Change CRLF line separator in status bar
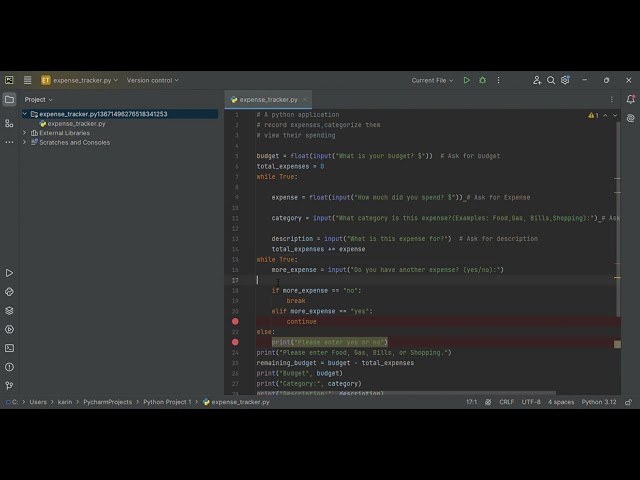640x480 pixels. coord(507,402)
